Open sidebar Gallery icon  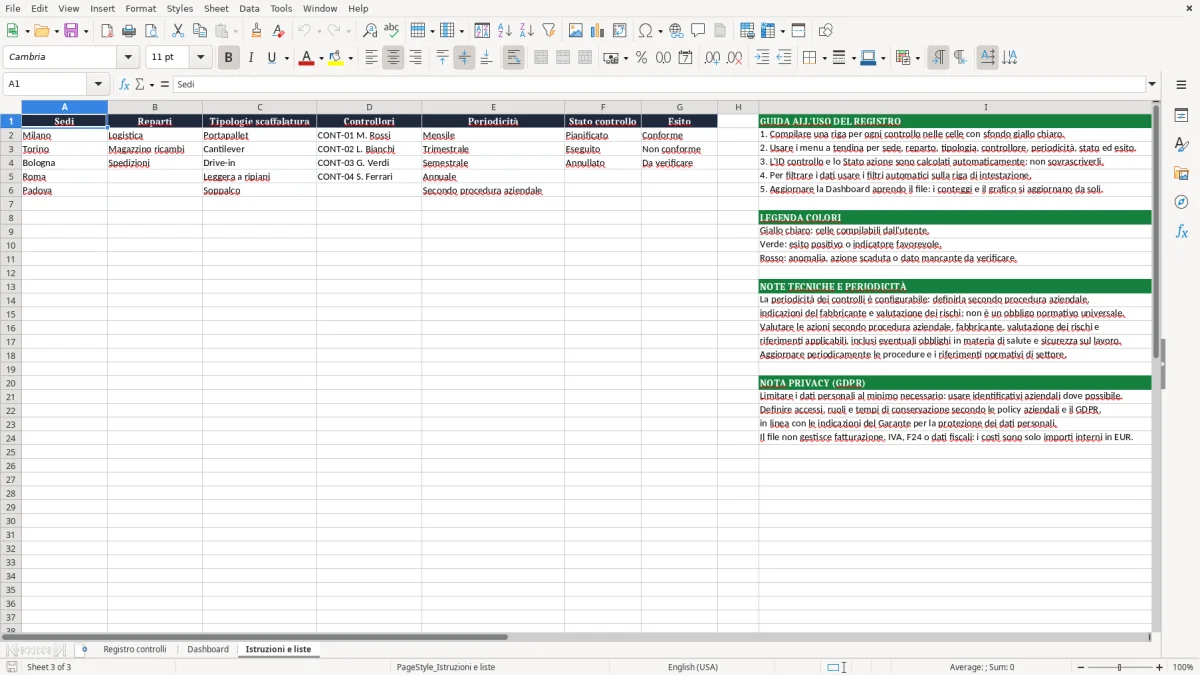click(x=1181, y=173)
